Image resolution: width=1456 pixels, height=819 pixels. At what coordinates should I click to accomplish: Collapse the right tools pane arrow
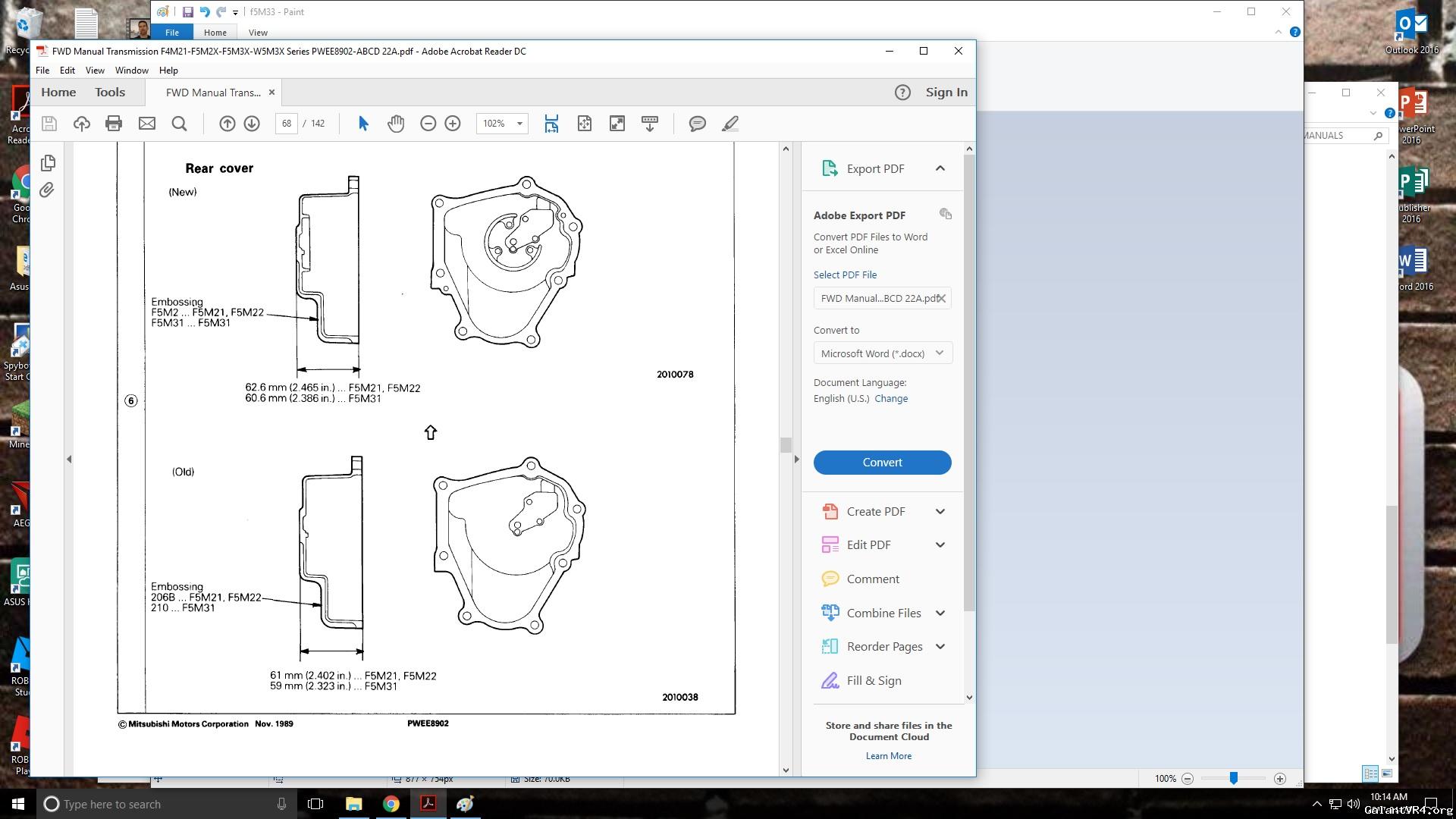click(x=796, y=459)
